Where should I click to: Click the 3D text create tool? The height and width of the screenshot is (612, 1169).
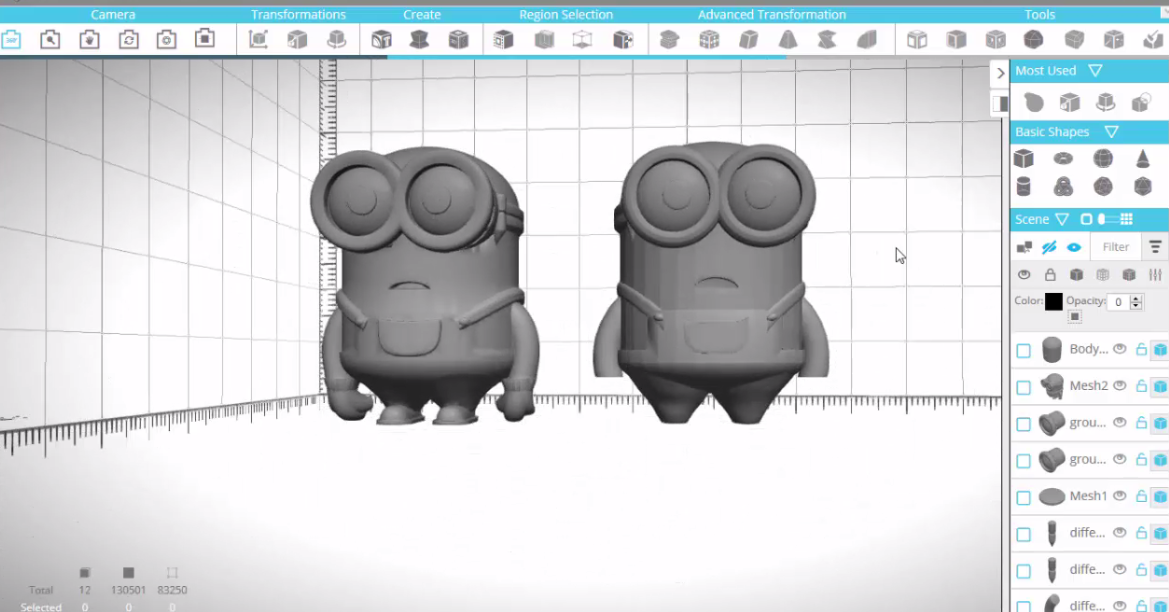(382, 40)
